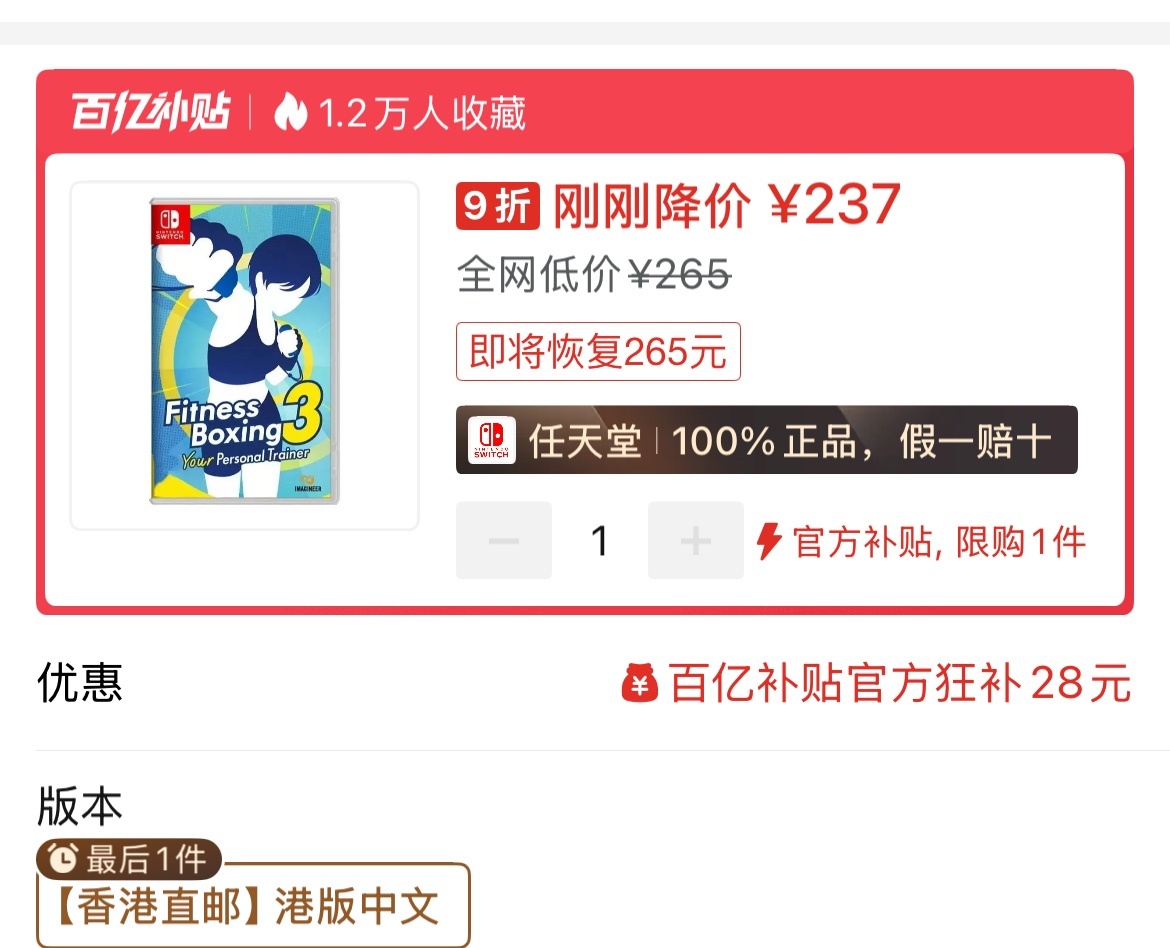Screen dimensions: 1170x948
Task: Click the alarm clock icon in 最后1件 badge
Action: pyautogui.click(x=63, y=858)
